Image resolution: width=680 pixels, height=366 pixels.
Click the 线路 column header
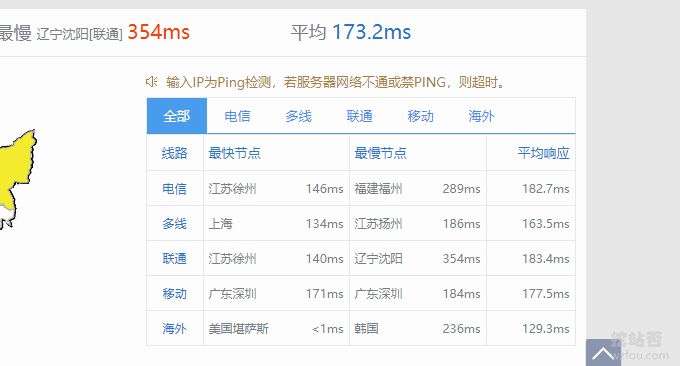click(175, 153)
